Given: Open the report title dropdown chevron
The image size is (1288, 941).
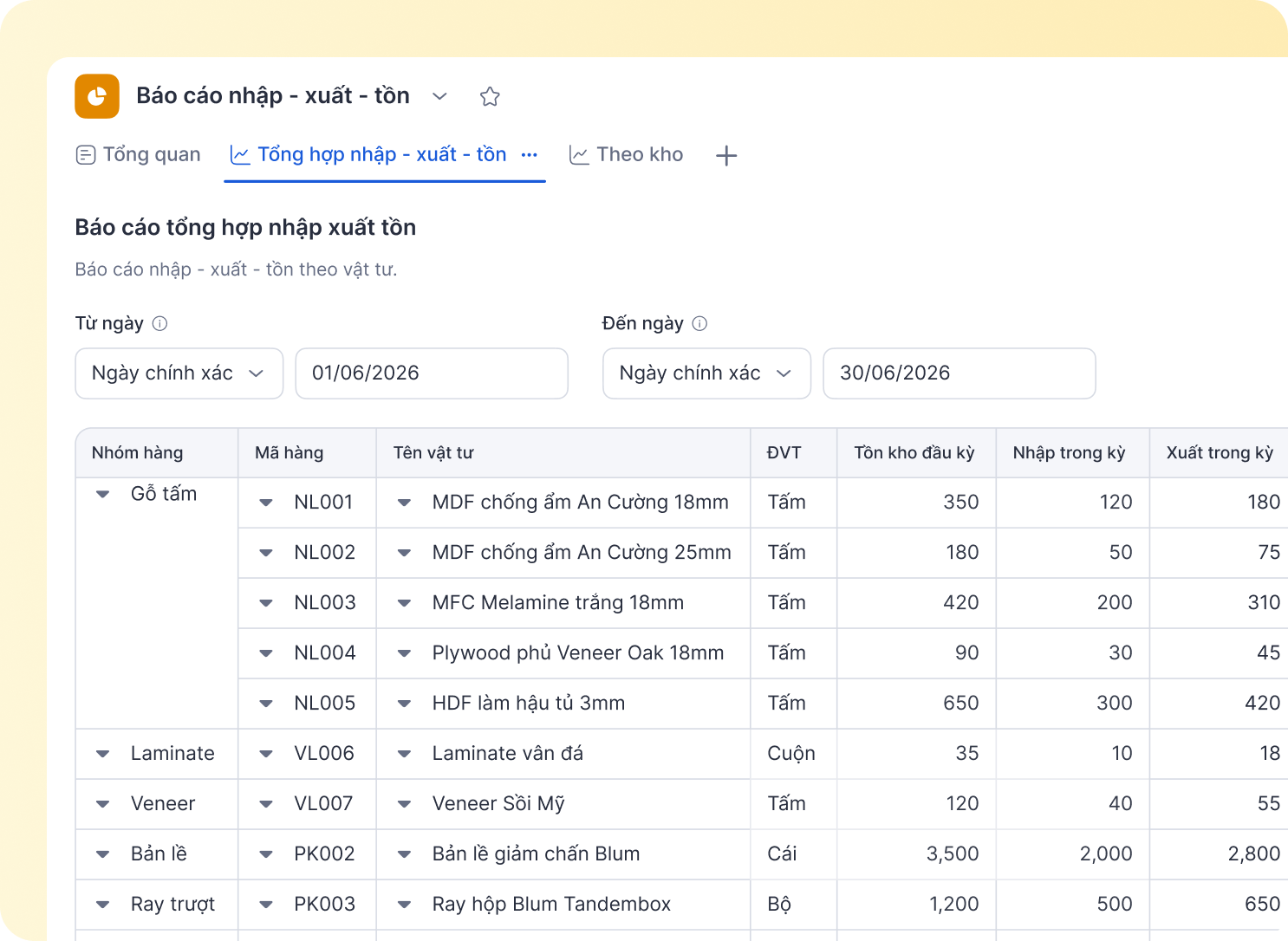Looking at the screenshot, I should 439,96.
